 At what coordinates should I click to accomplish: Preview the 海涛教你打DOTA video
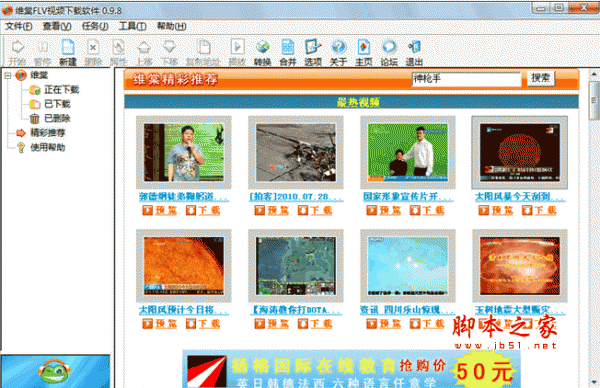click(x=272, y=324)
